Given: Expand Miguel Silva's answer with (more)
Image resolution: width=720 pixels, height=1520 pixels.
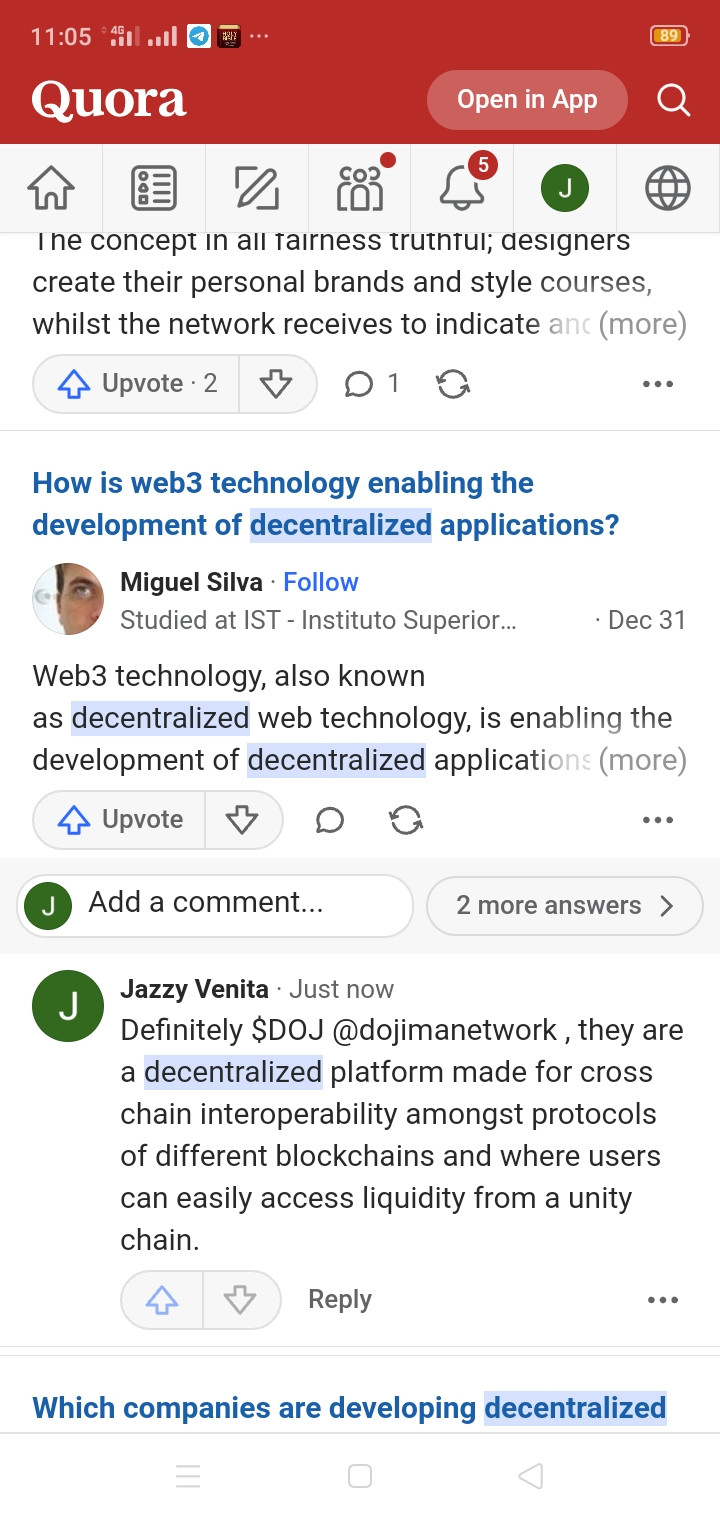Looking at the screenshot, I should [x=643, y=760].
